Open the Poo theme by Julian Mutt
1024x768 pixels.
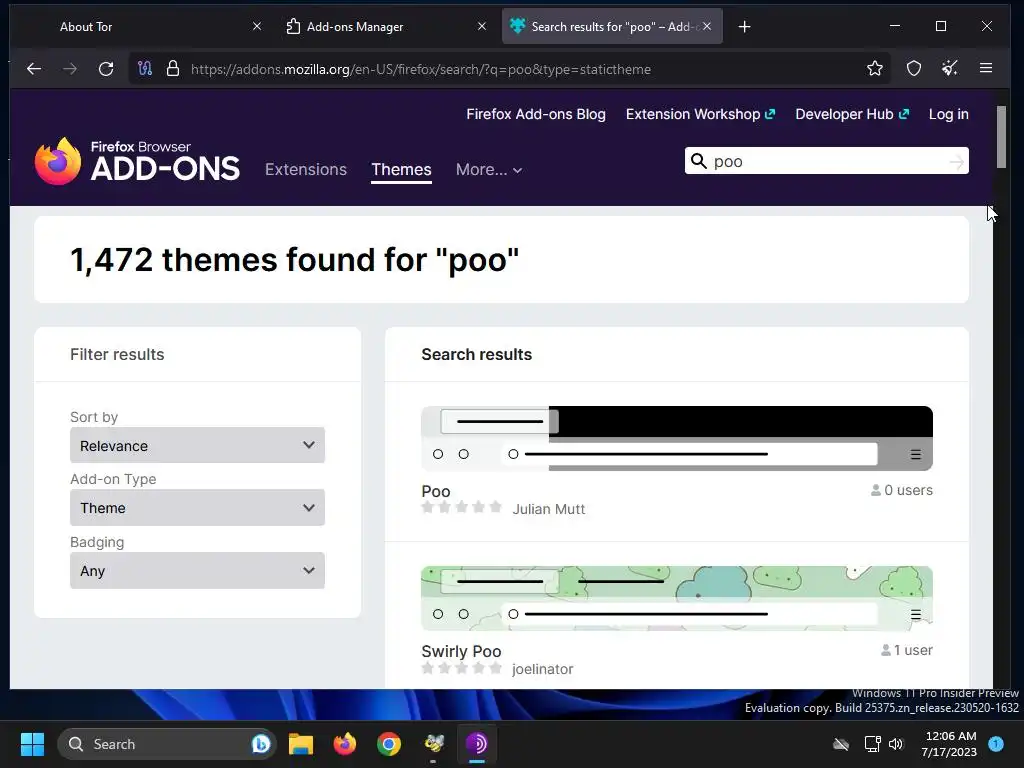click(436, 491)
